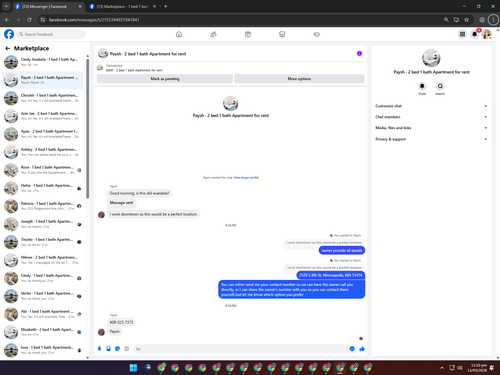Image resolution: width=500 pixels, height=375 pixels.
Task: Click More options button
Action: (299, 79)
